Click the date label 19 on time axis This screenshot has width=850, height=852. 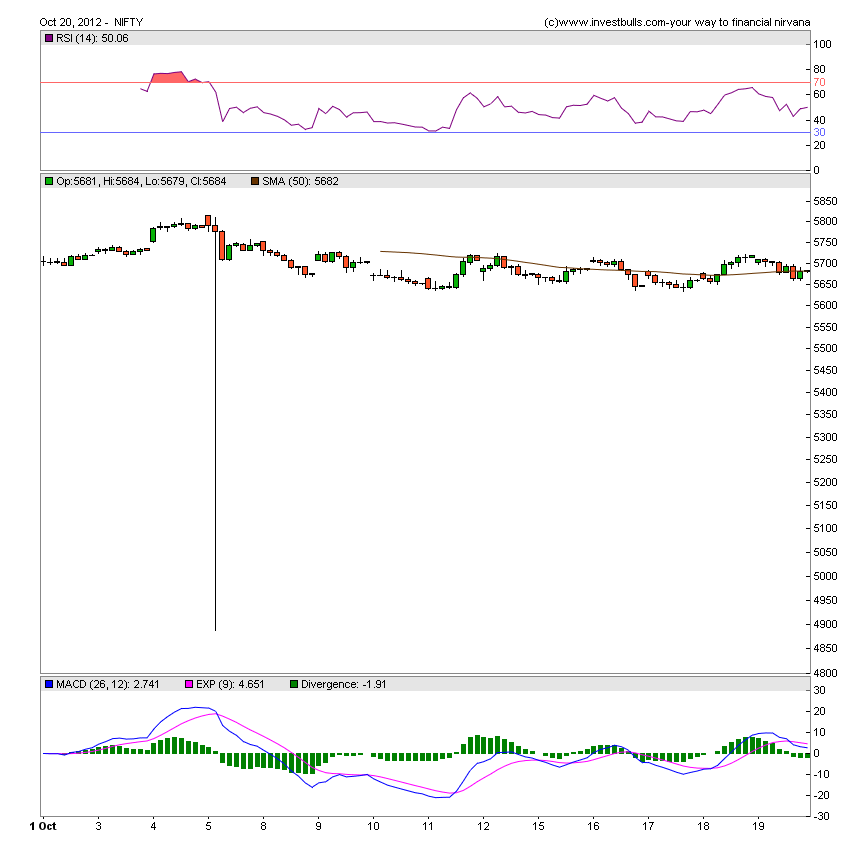pyautogui.click(x=758, y=826)
